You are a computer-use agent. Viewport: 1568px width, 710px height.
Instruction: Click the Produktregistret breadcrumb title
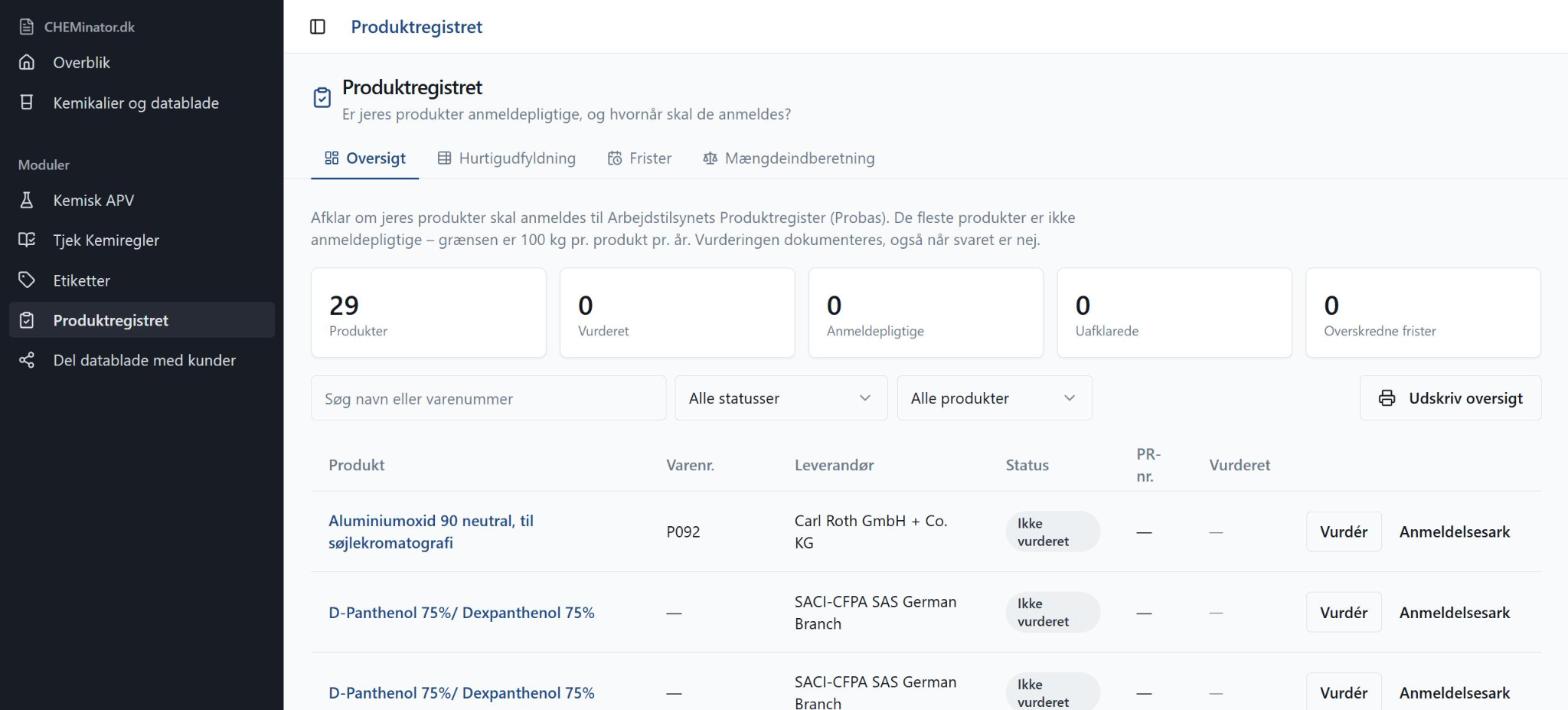coord(416,27)
